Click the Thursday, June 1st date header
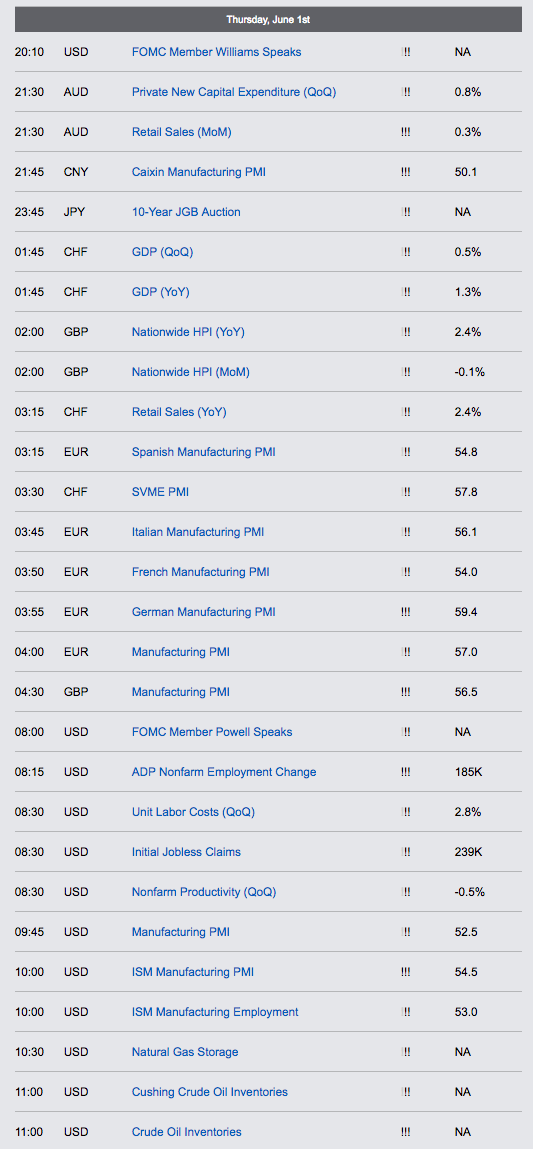 [268, 20]
